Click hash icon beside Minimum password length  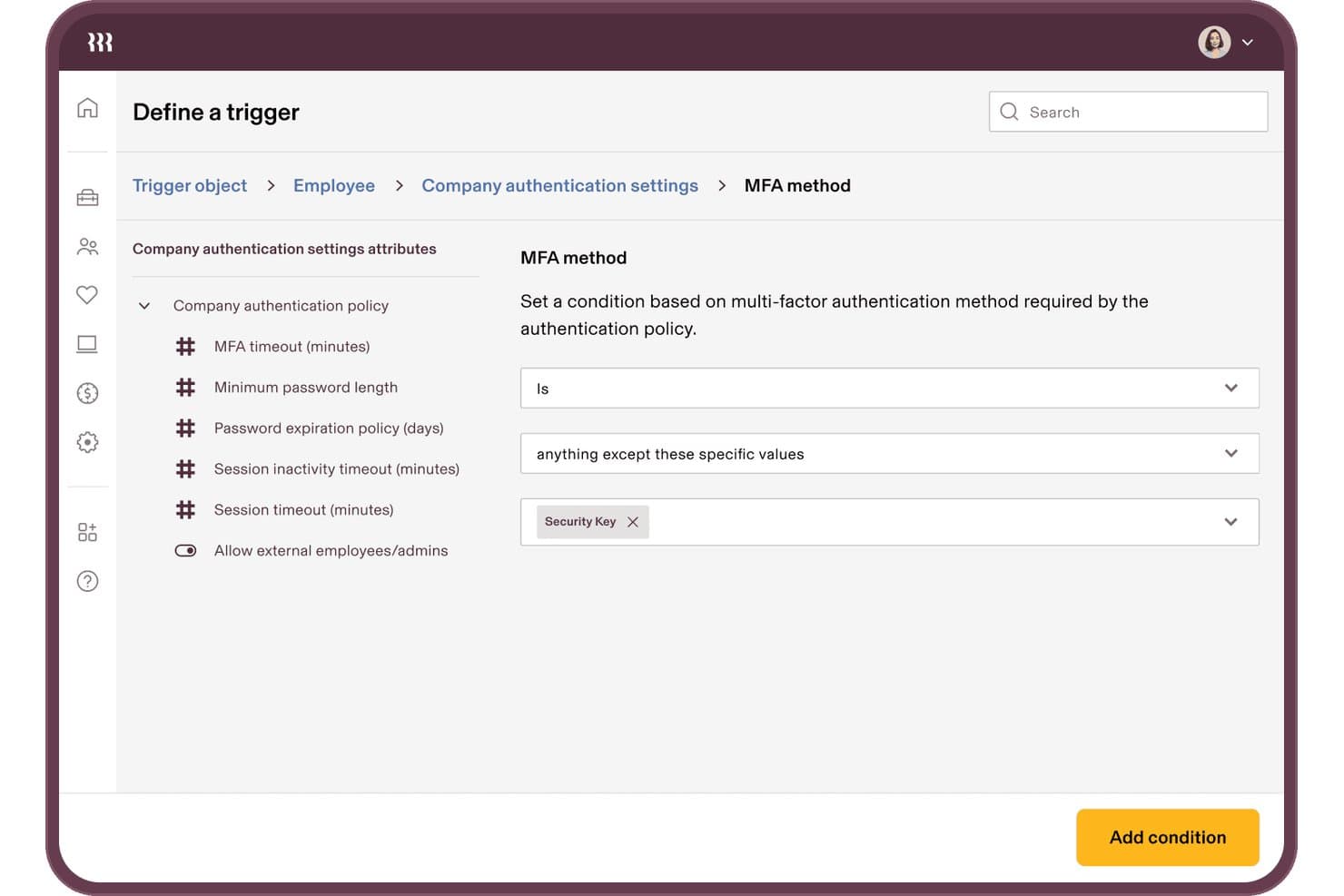click(185, 388)
